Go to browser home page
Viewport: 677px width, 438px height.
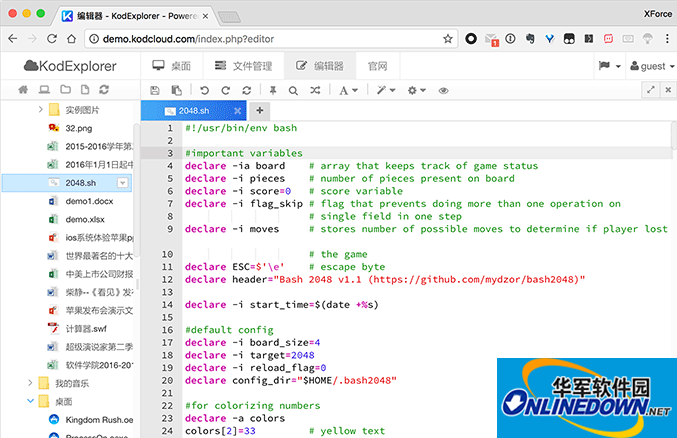click(x=72, y=39)
